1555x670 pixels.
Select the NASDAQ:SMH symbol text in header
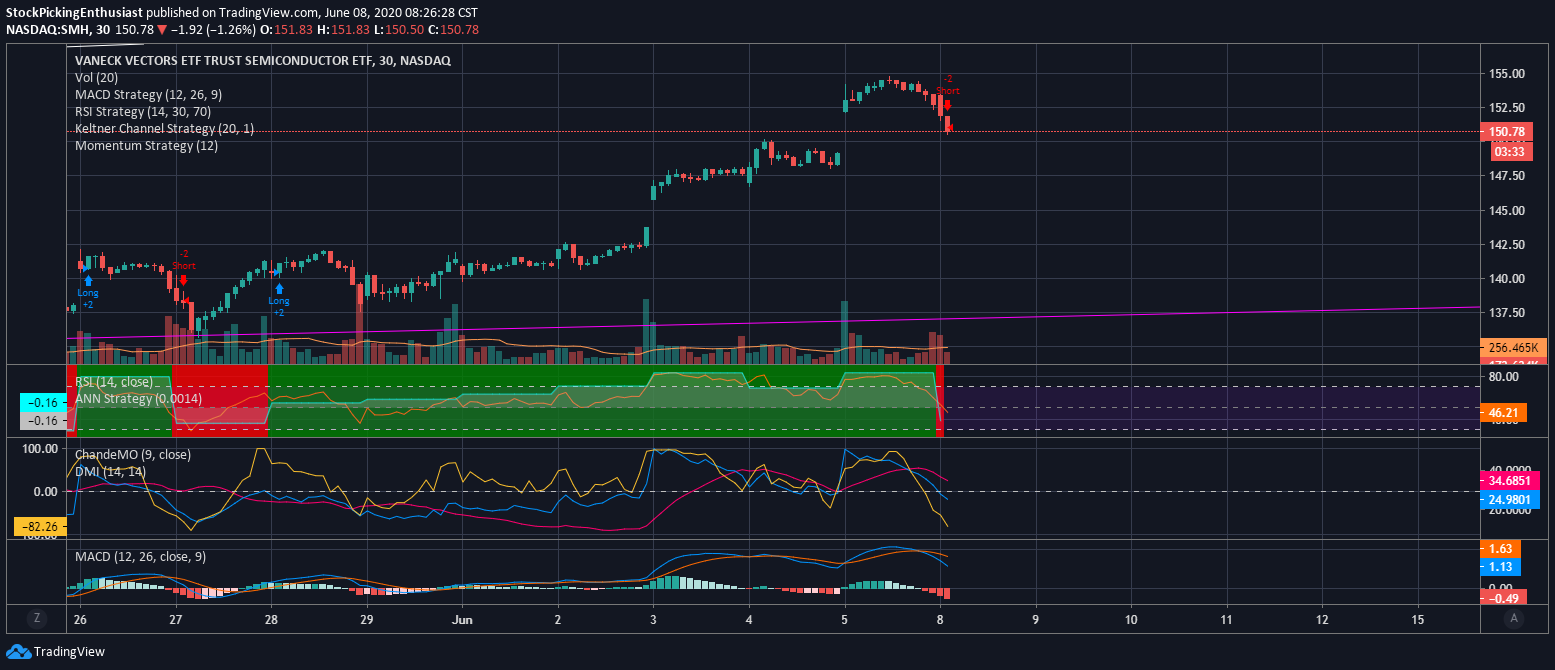pos(57,29)
